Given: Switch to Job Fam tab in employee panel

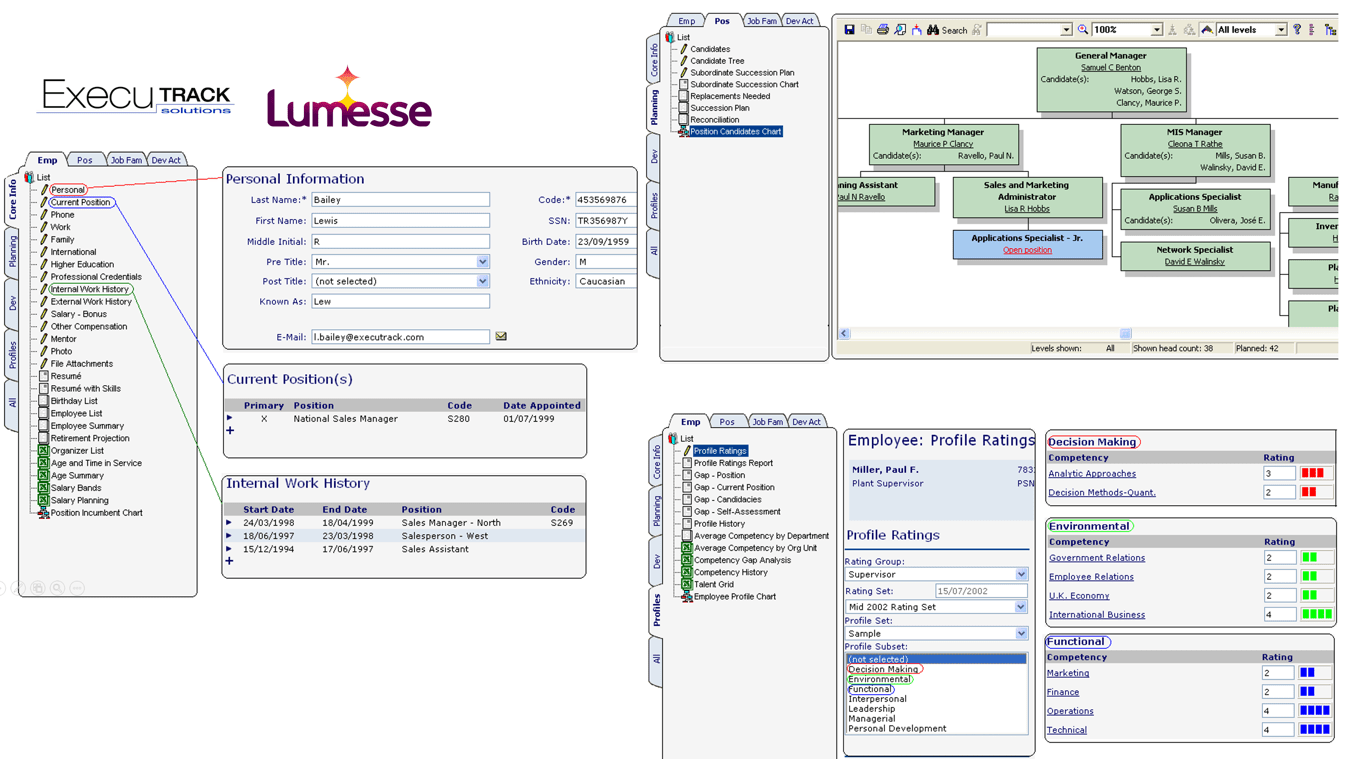Looking at the screenshot, I should [x=126, y=160].
